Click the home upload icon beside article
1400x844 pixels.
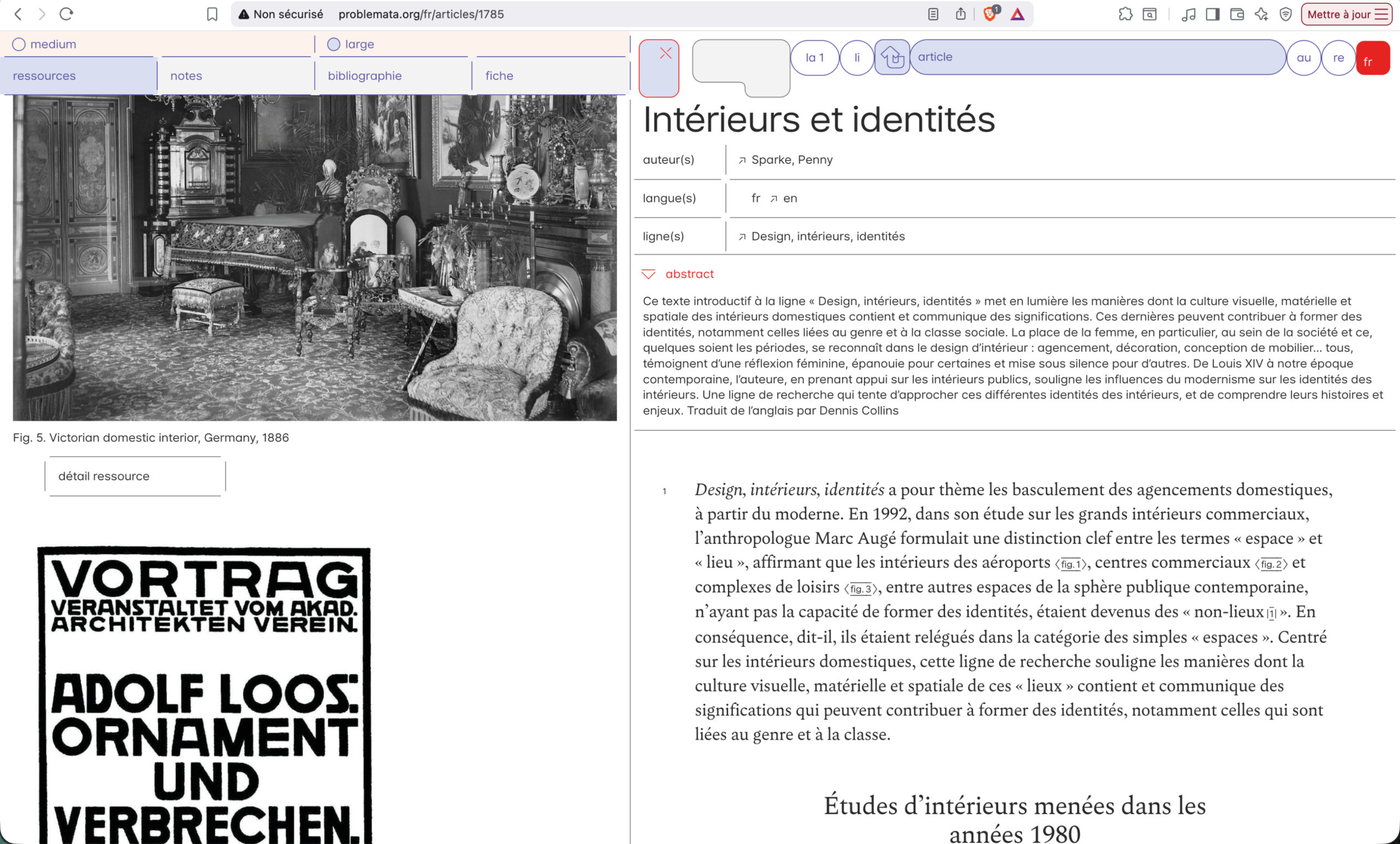pos(892,57)
